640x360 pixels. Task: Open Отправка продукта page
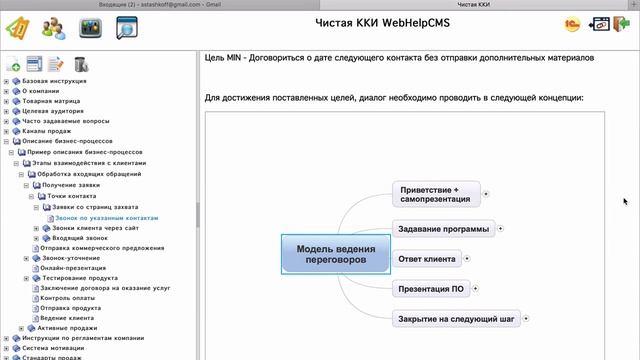(70, 308)
